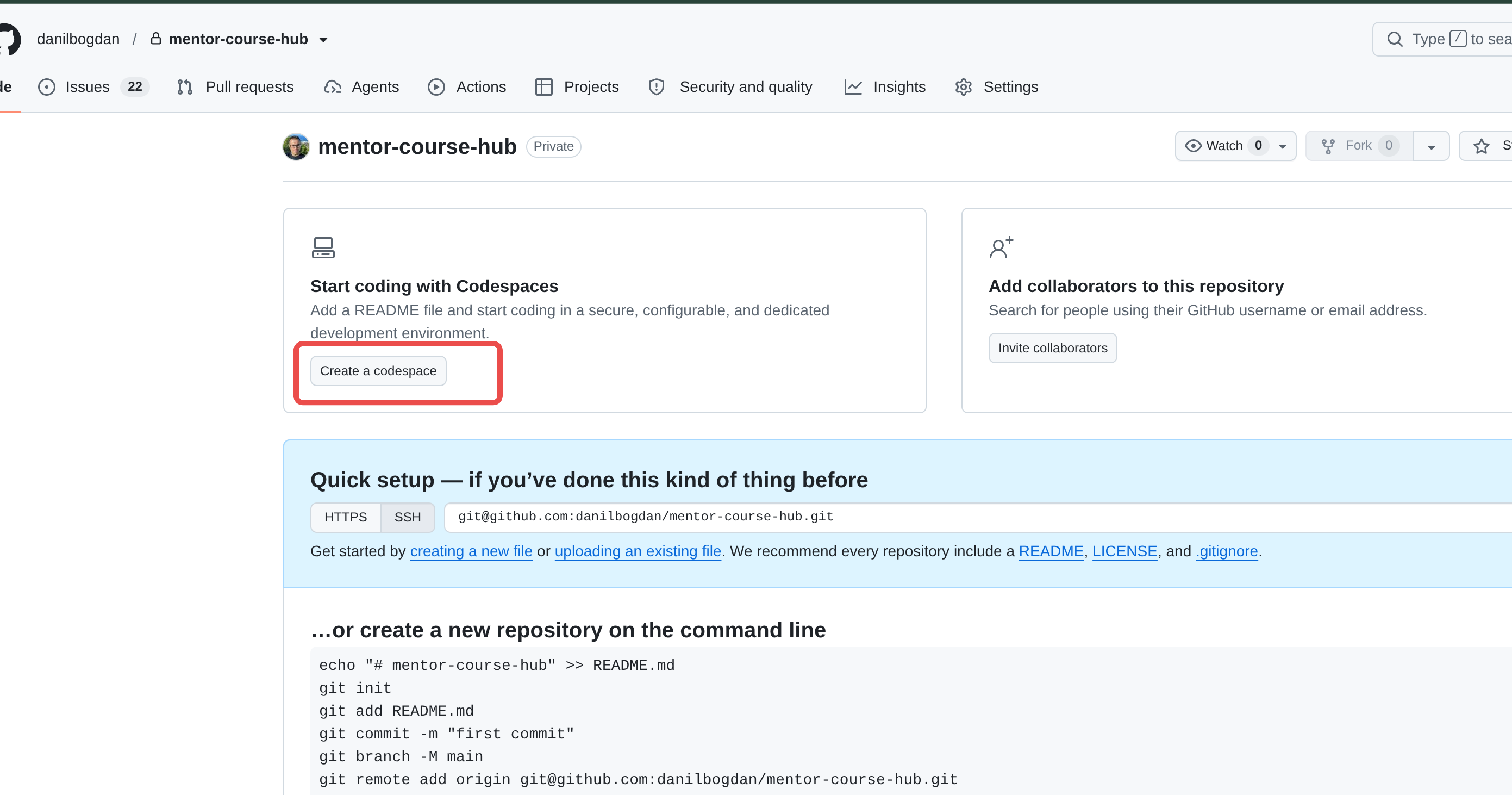Click the Fork branch icon
The image size is (1512, 795).
(1328, 146)
